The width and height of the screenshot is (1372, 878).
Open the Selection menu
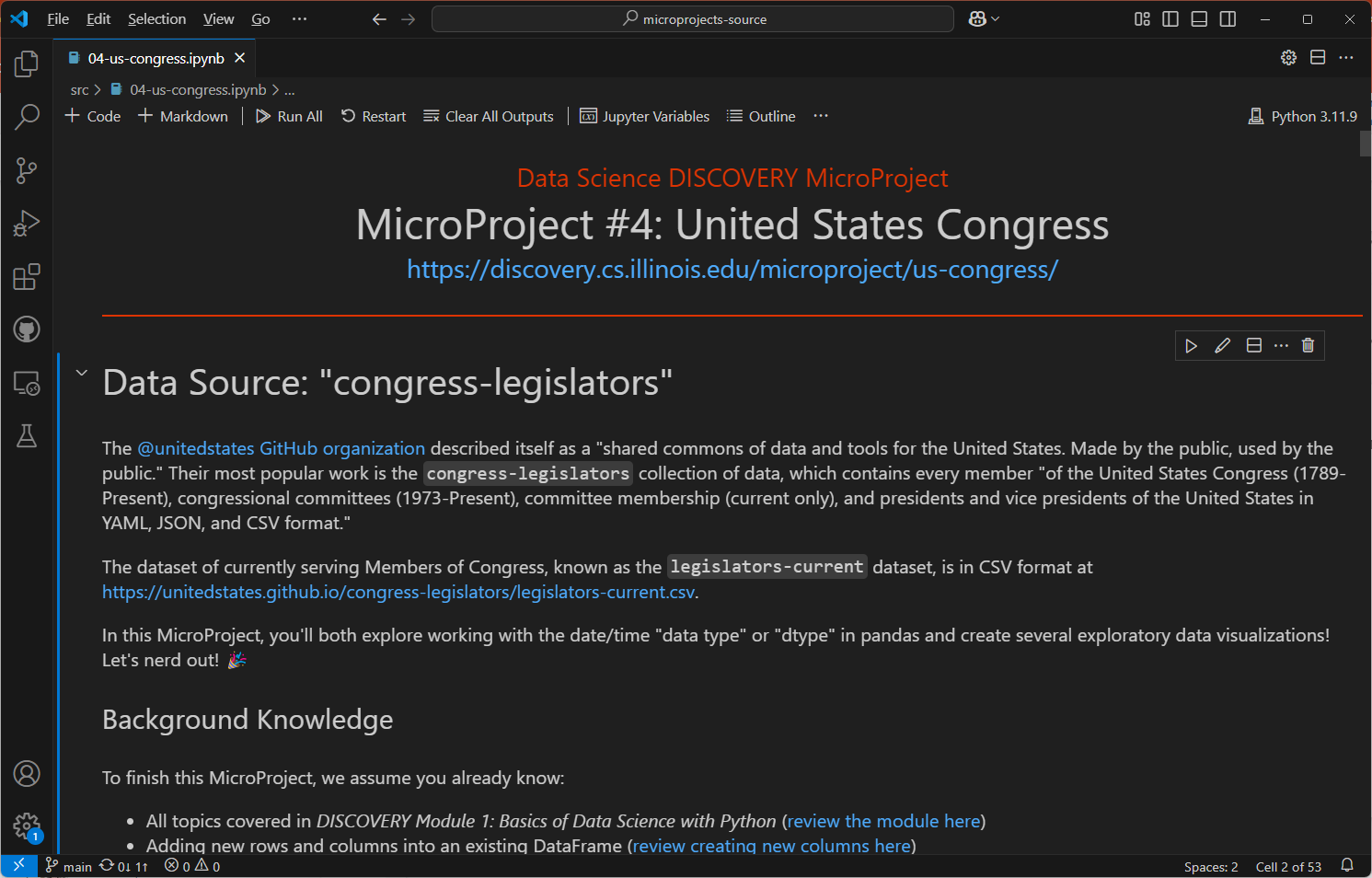156,19
